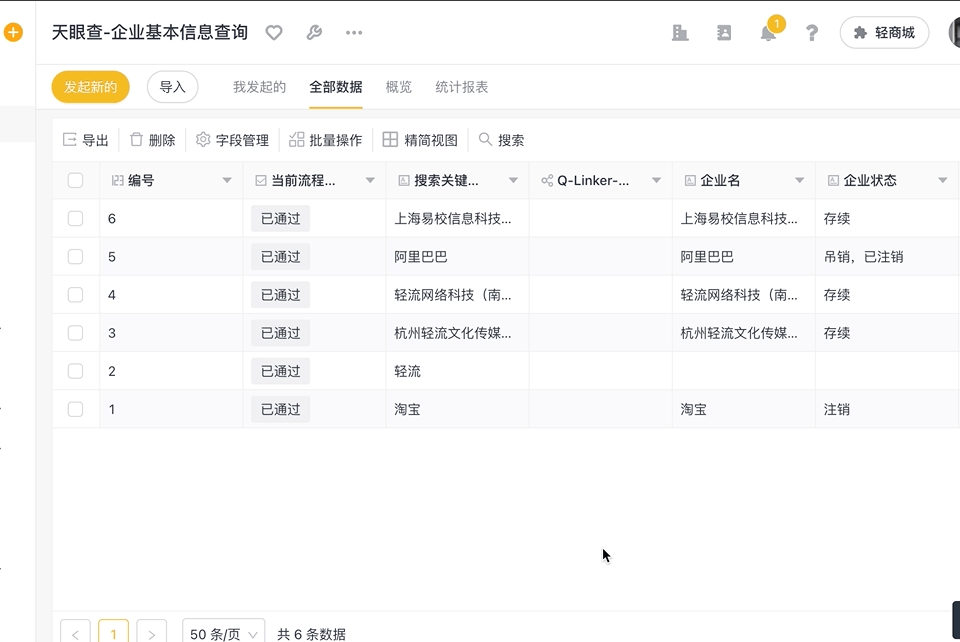Open the 编号 column dropdown arrow

pyautogui.click(x=227, y=181)
